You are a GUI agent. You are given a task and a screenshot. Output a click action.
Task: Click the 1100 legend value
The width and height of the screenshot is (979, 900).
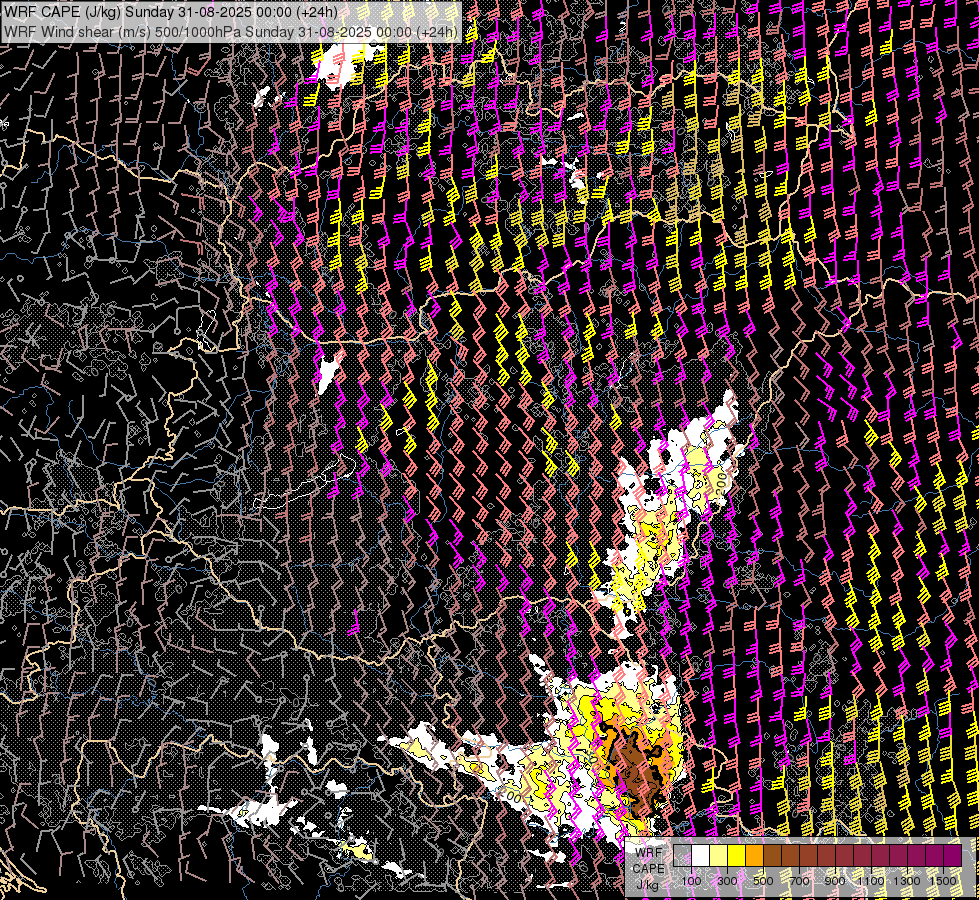(x=870, y=881)
